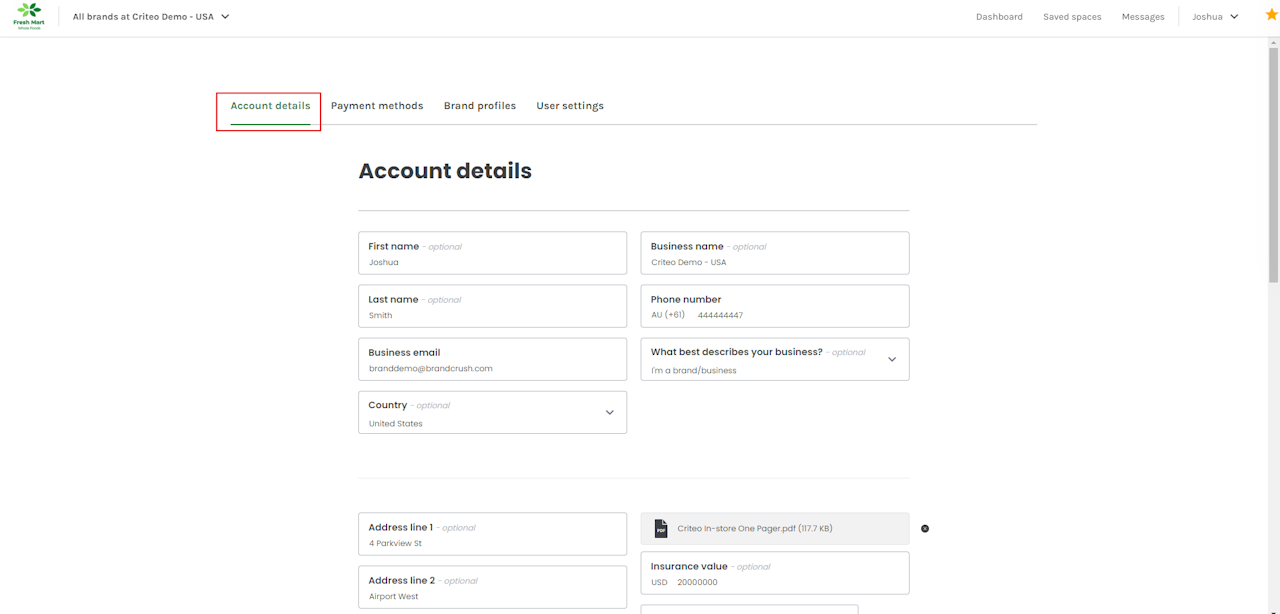Open the Brand profiles tab
The height and width of the screenshot is (614, 1280).
click(x=480, y=106)
